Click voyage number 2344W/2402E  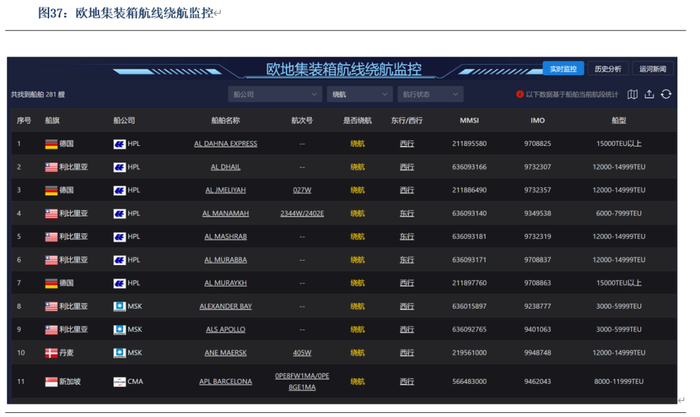(x=302, y=213)
